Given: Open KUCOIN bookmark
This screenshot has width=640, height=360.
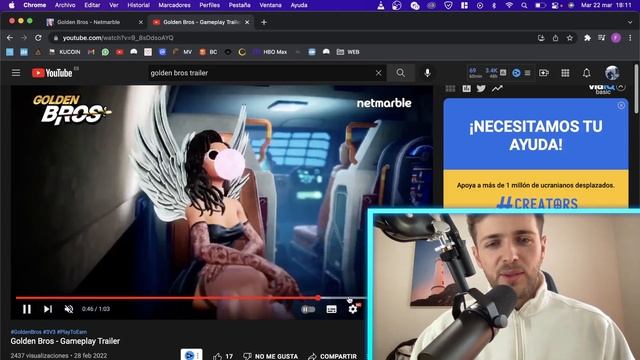Looking at the screenshot, I should 64,52.
